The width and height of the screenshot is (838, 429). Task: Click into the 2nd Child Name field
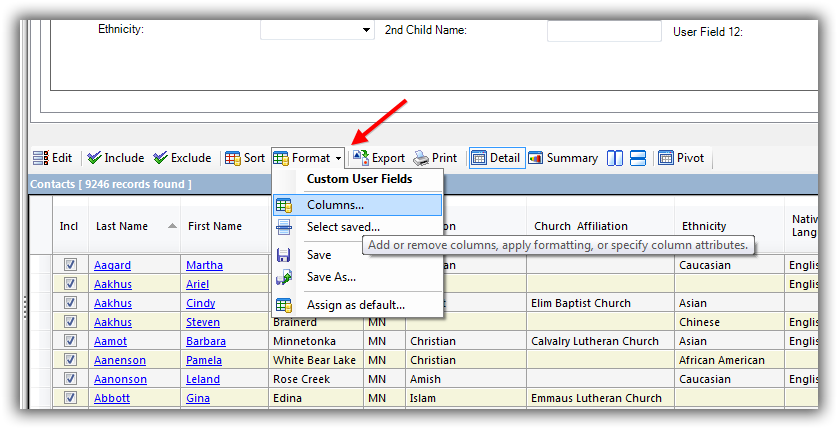coord(604,31)
